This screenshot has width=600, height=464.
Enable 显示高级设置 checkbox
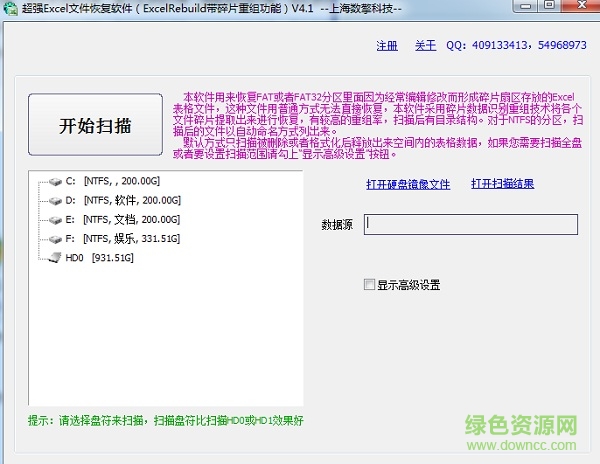369,284
